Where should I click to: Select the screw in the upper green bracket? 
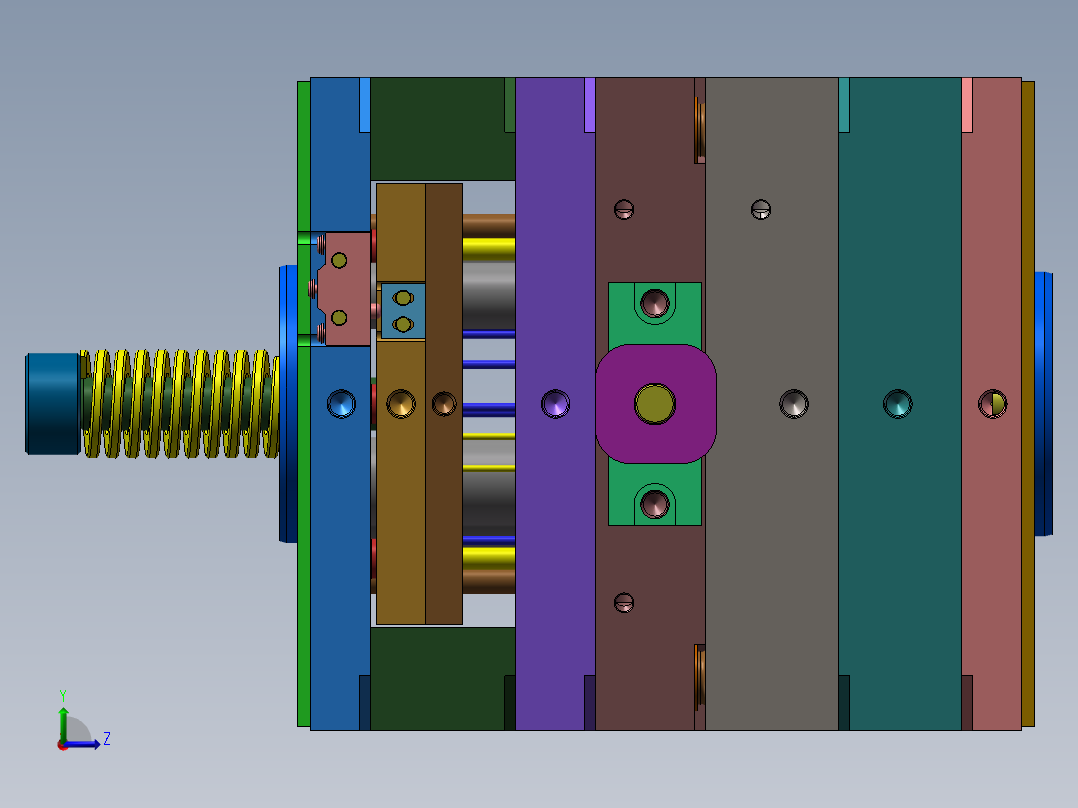[654, 303]
